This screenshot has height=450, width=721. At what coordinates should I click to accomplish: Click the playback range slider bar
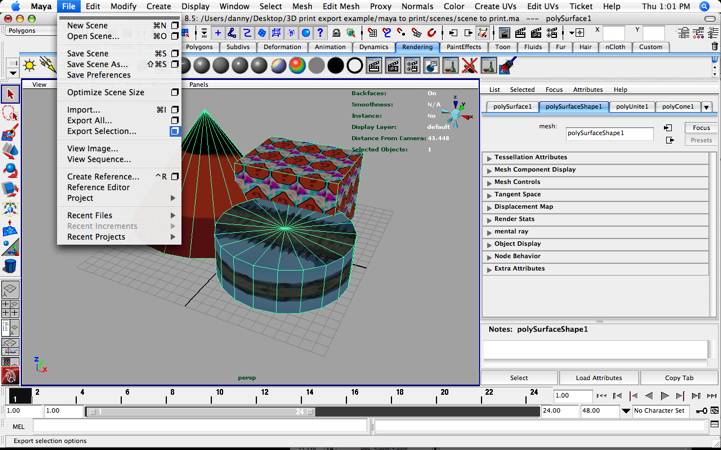click(200, 411)
